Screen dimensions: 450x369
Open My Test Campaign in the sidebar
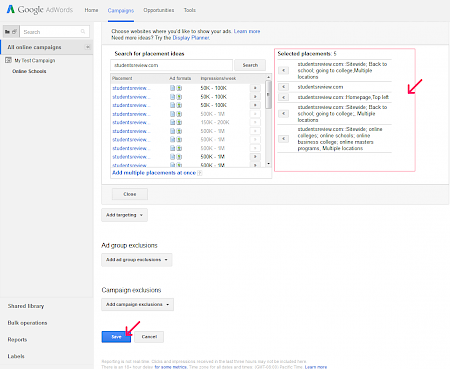tap(35, 60)
